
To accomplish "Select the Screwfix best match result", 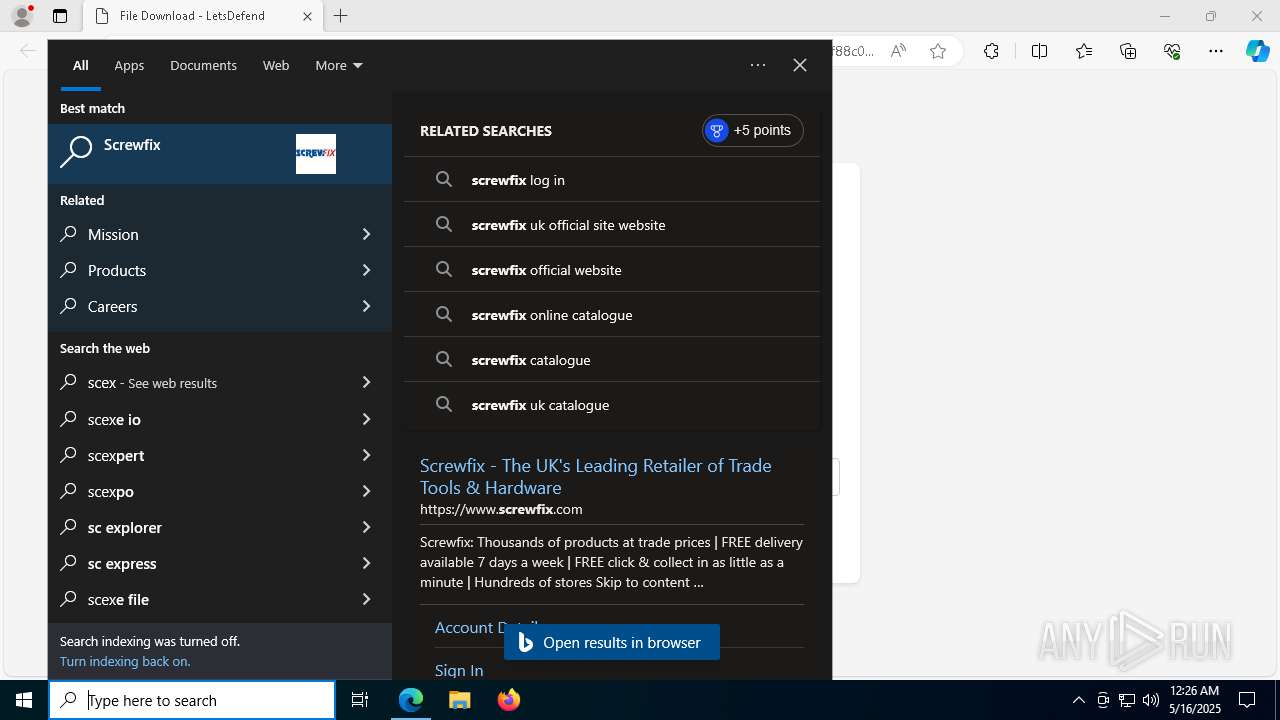I will tap(220, 154).
